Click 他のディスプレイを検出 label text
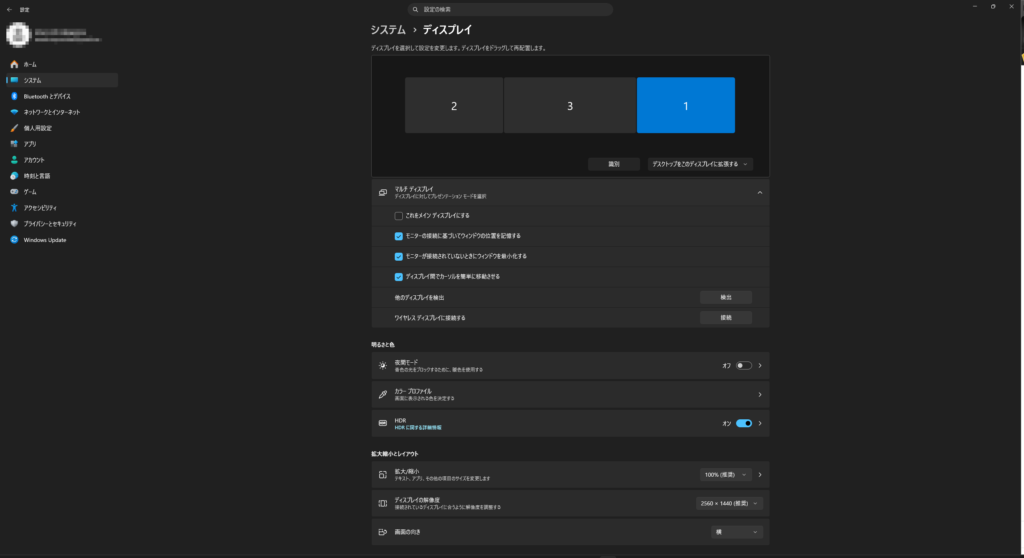The width and height of the screenshot is (1024, 558). click(x=419, y=297)
